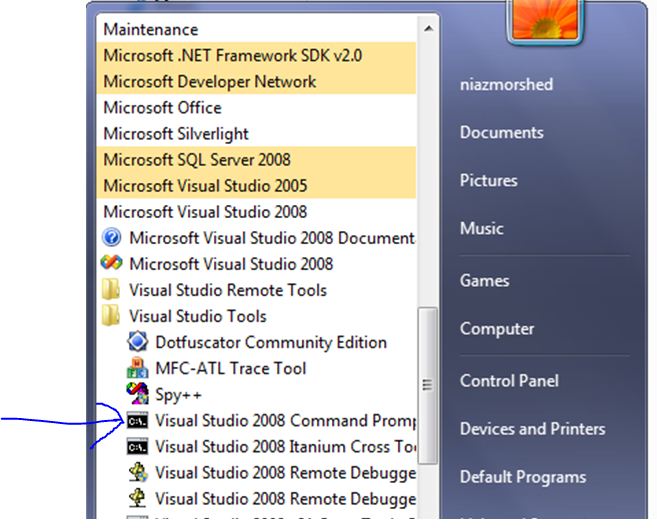Open the Music library
Screen dimensions: 657x528
tap(481, 228)
